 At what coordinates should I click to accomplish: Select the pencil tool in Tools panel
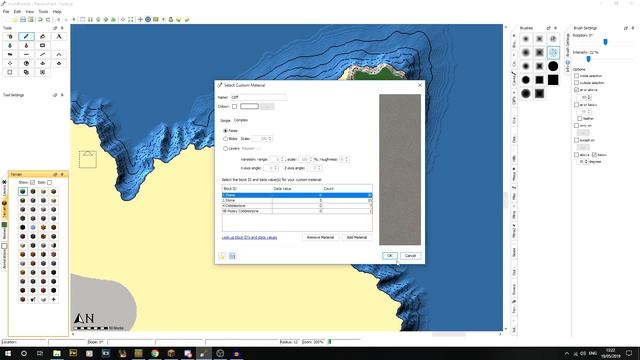[x=26, y=36]
